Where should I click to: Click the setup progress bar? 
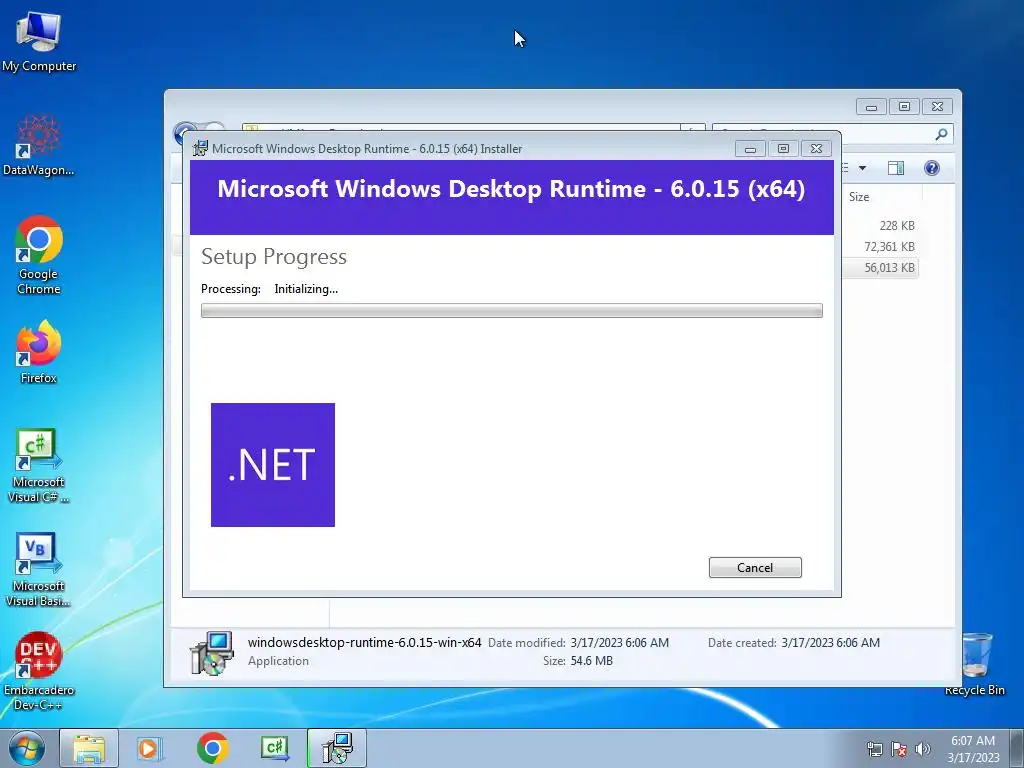(511, 310)
